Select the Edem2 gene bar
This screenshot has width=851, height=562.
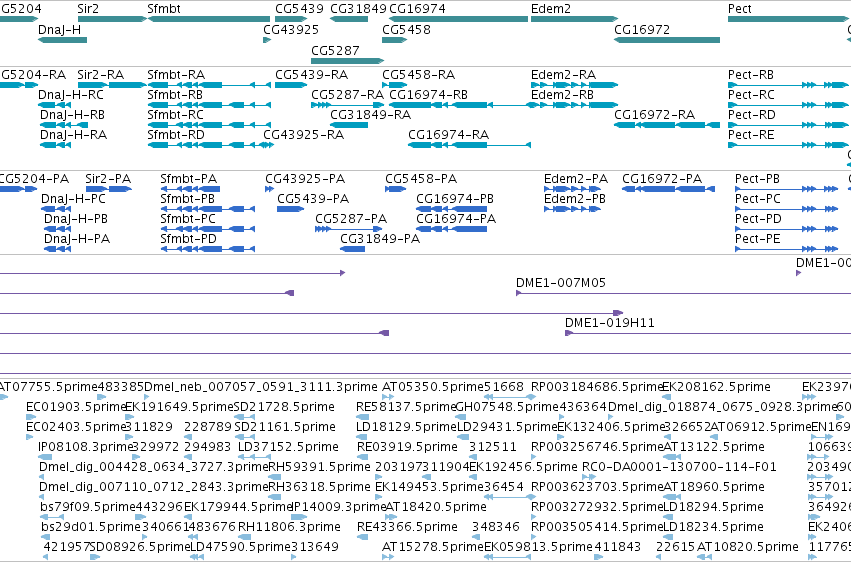[x=574, y=19]
